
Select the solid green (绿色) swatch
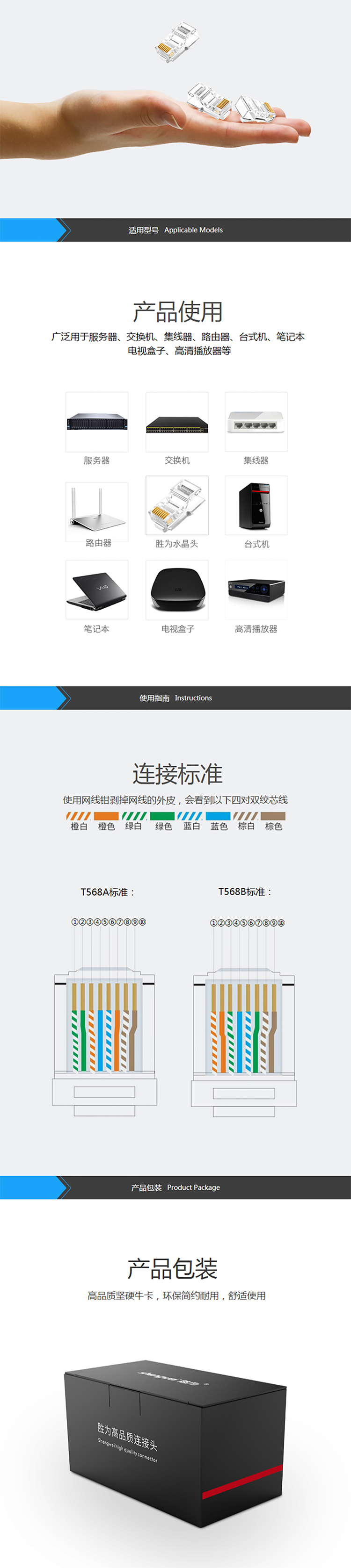[162, 816]
